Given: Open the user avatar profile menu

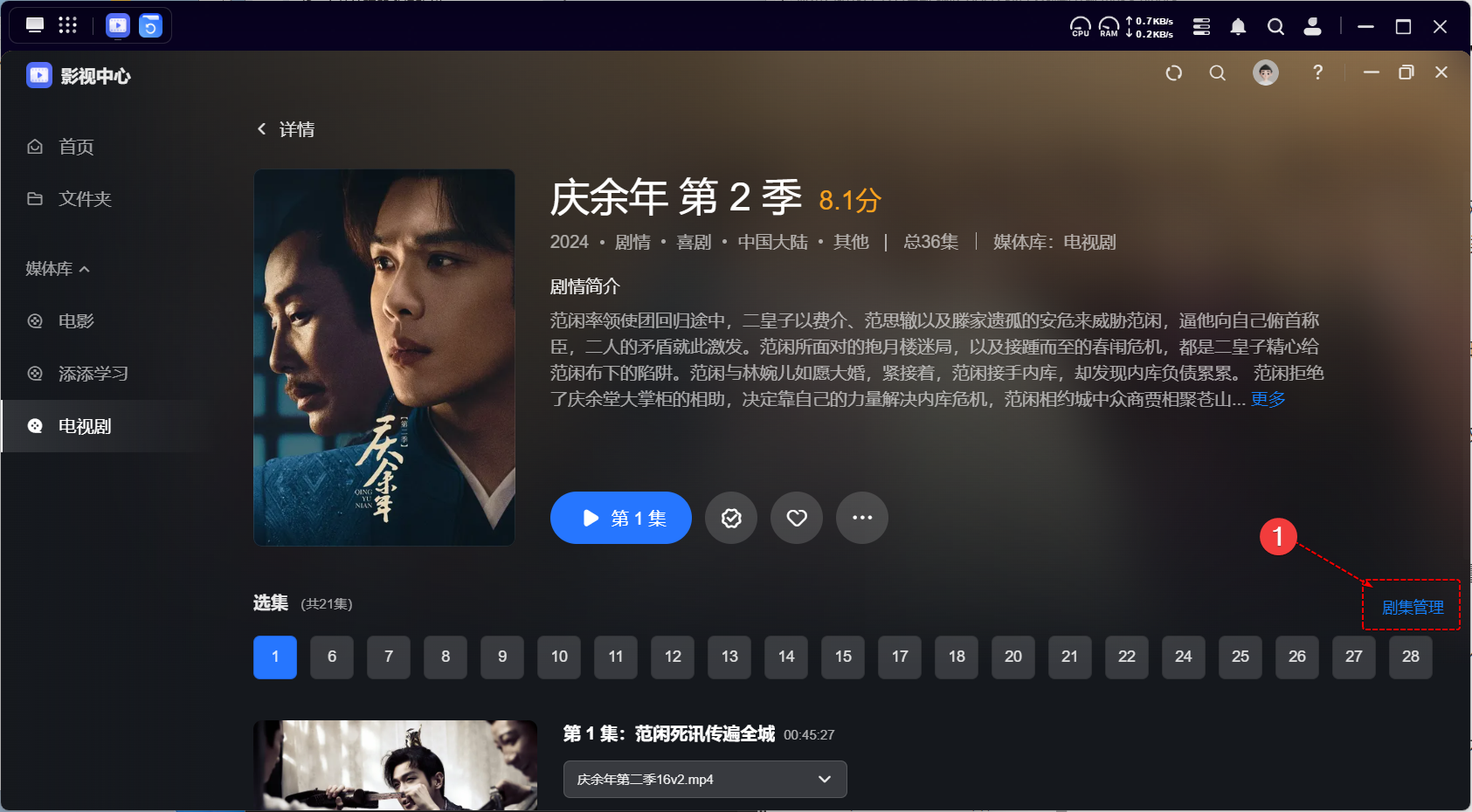Looking at the screenshot, I should click(1266, 72).
